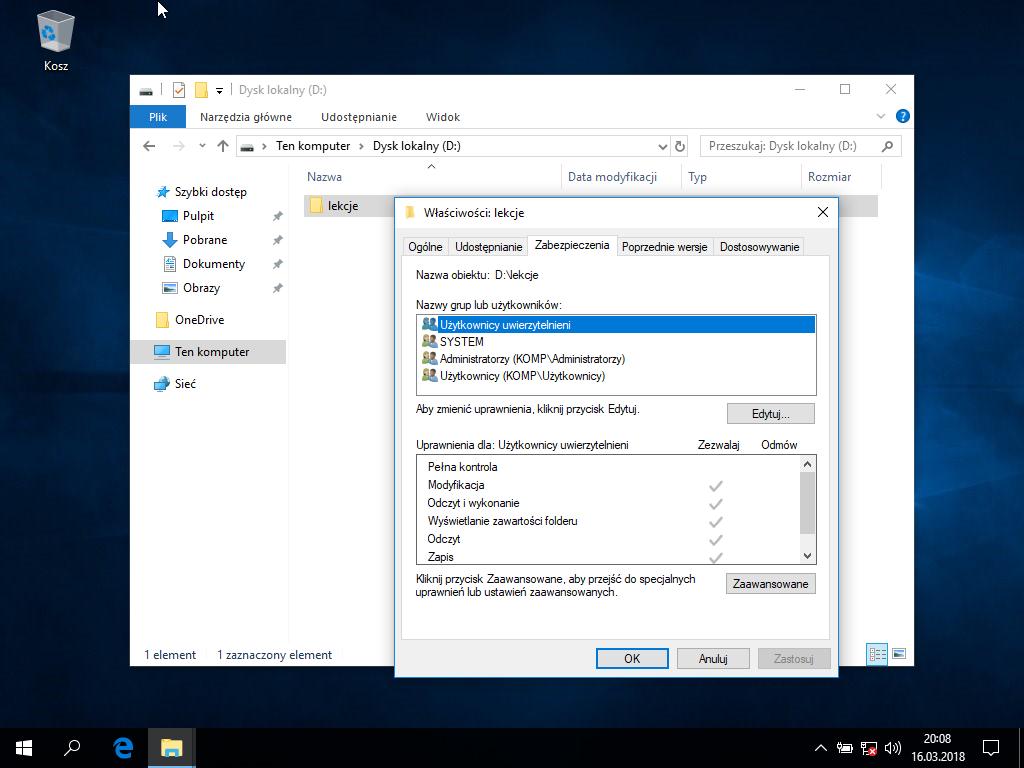The image size is (1024, 768).
Task: Open the Narzędzia główne ribbon tab
Action: (x=246, y=117)
